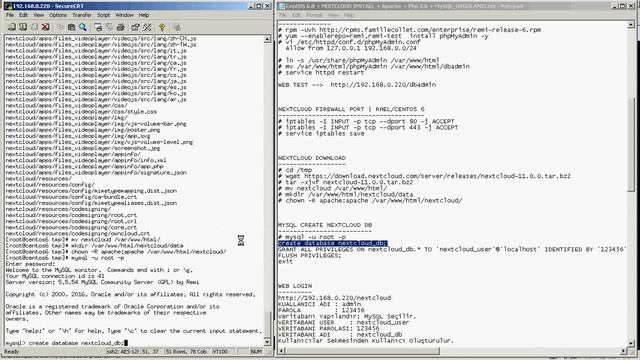Open Find with the magnifier icon
640x360 pixels.
click(x=83, y=27)
